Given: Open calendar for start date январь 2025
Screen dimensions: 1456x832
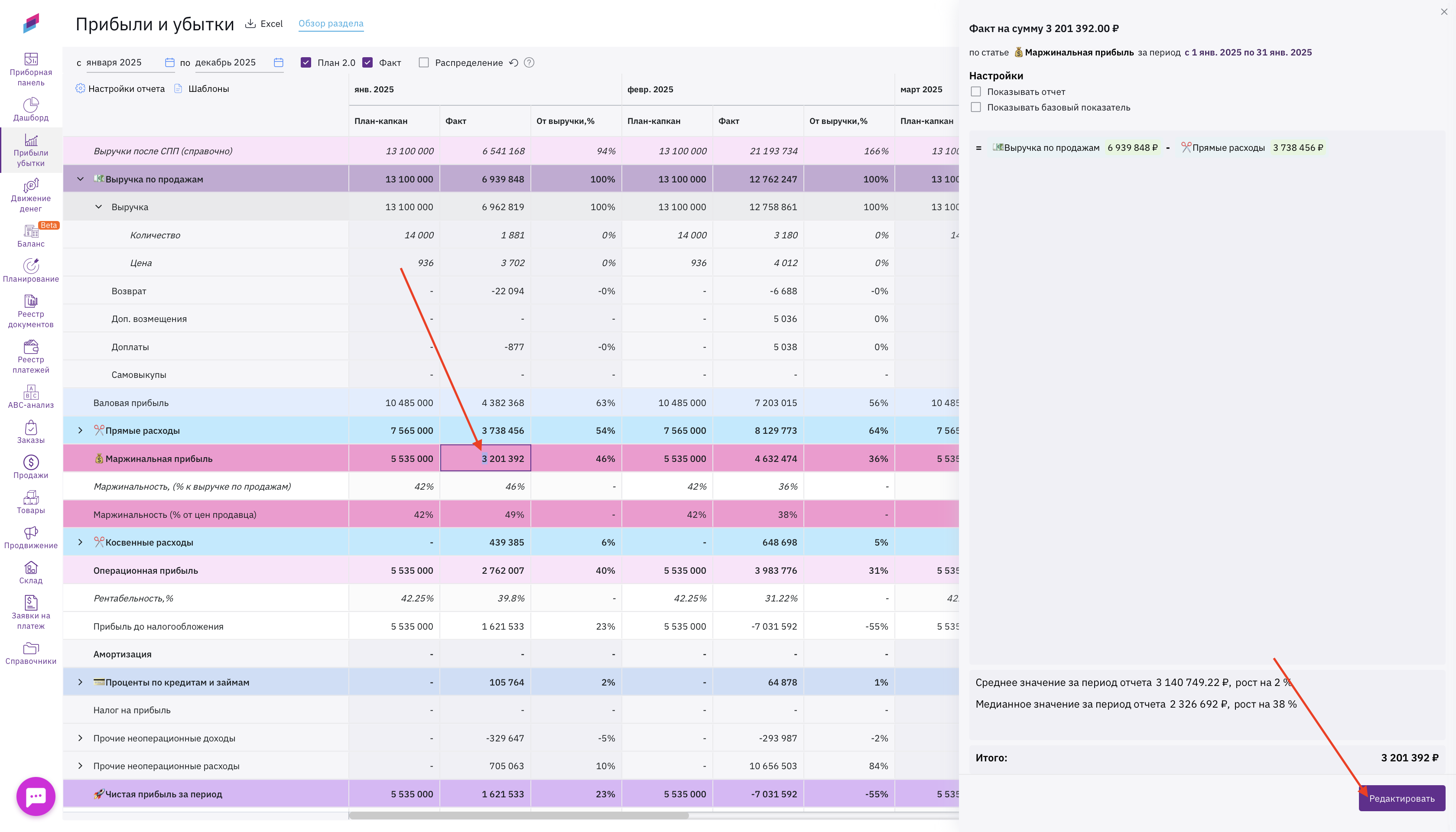Looking at the screenshot, I should 170,63.
